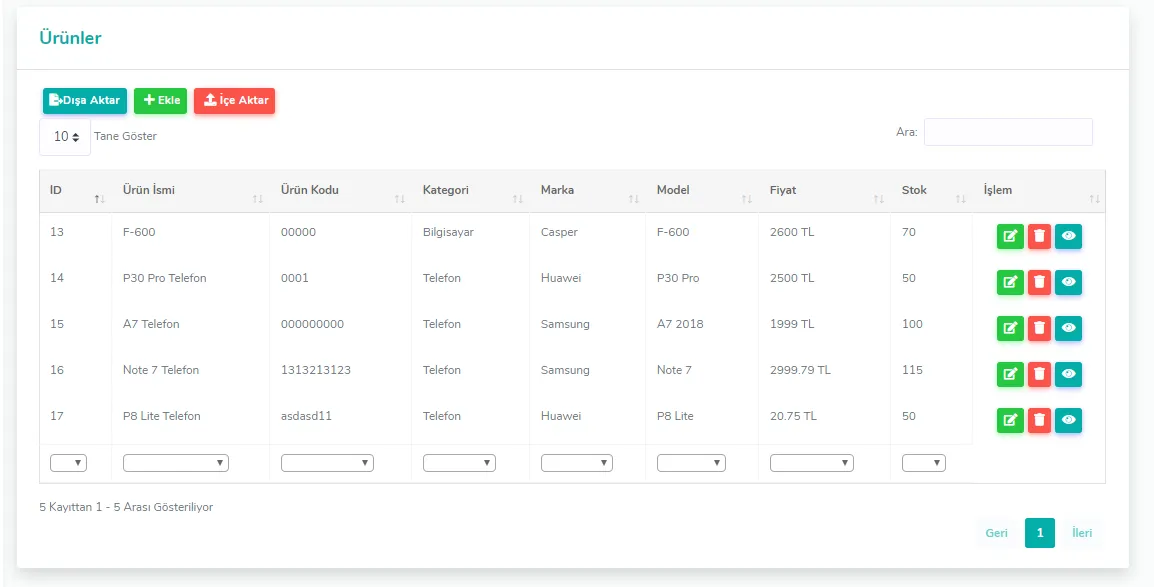
Task: Go to next page with İleri
Action: (1082, 533)
